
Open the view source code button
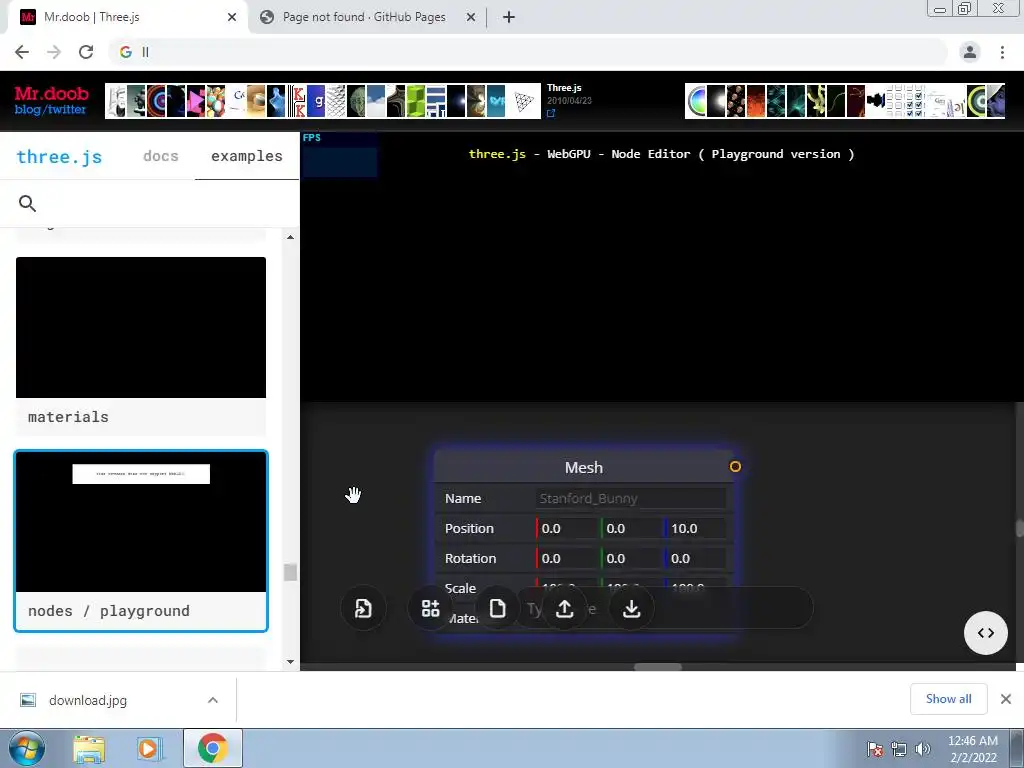(985, 632)
